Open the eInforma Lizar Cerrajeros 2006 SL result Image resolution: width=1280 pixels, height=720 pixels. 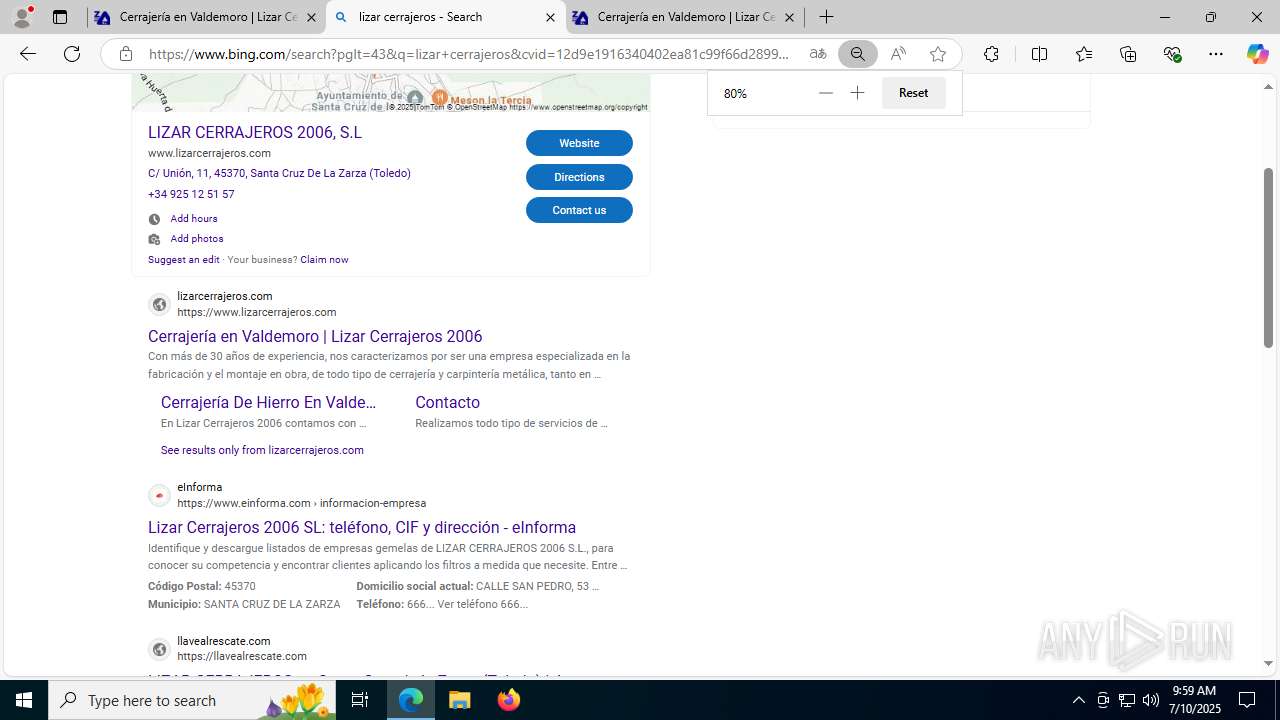(362, 527)
